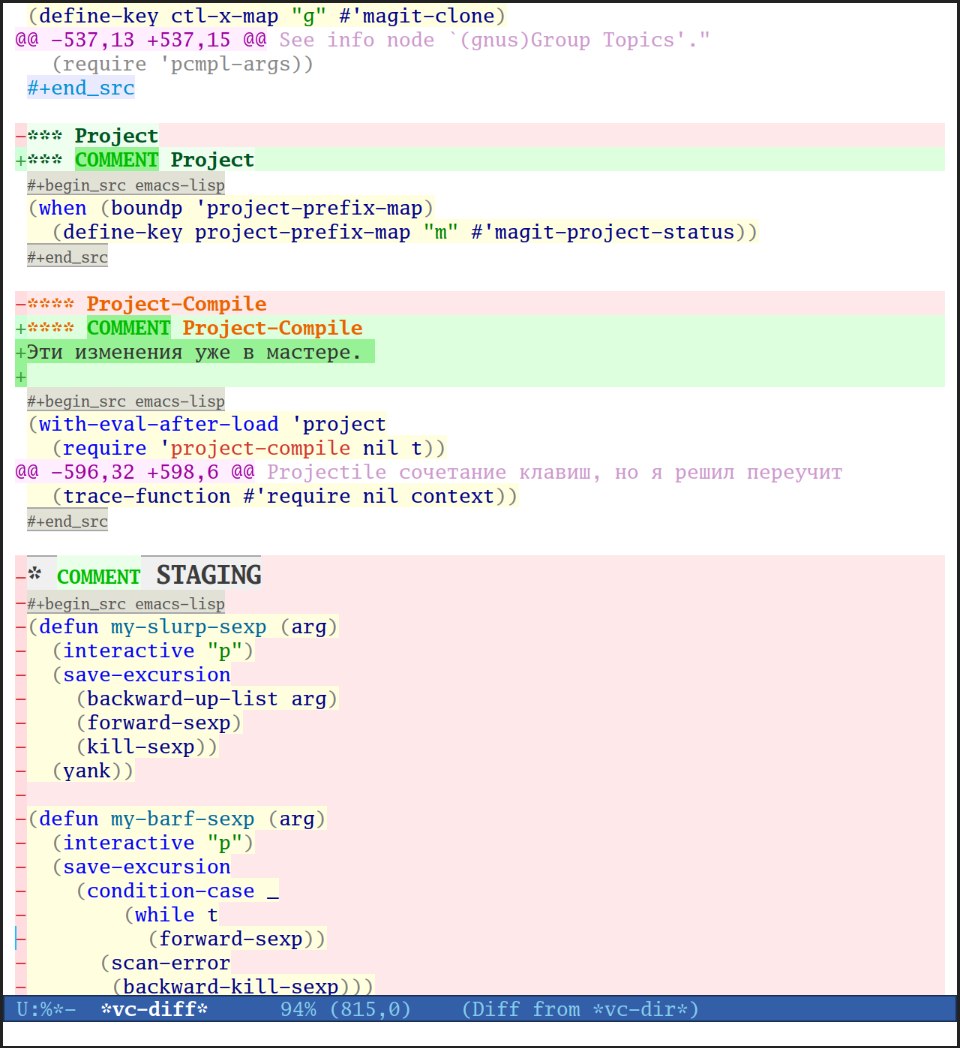Viewport: 960px width, 1048px height.
Task: Click the '(condition-case _' line
Action: pyautogui.click(x=177, y=891)
